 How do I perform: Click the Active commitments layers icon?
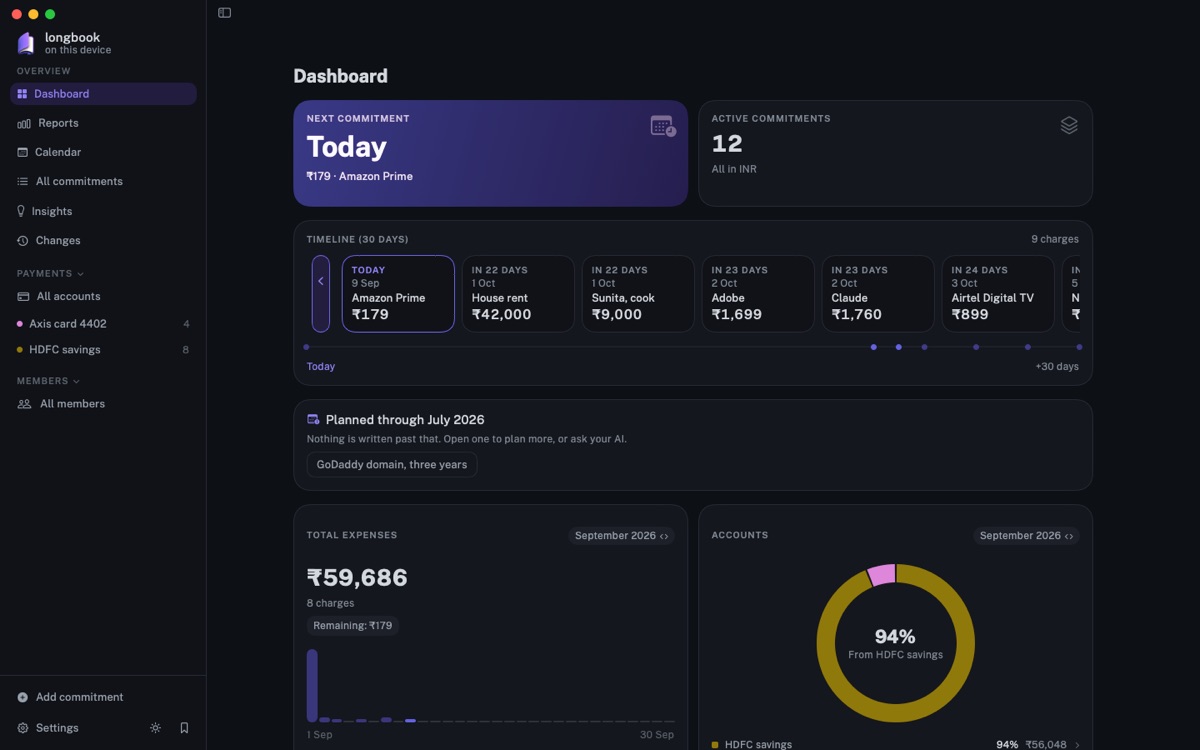point(1069,125)
